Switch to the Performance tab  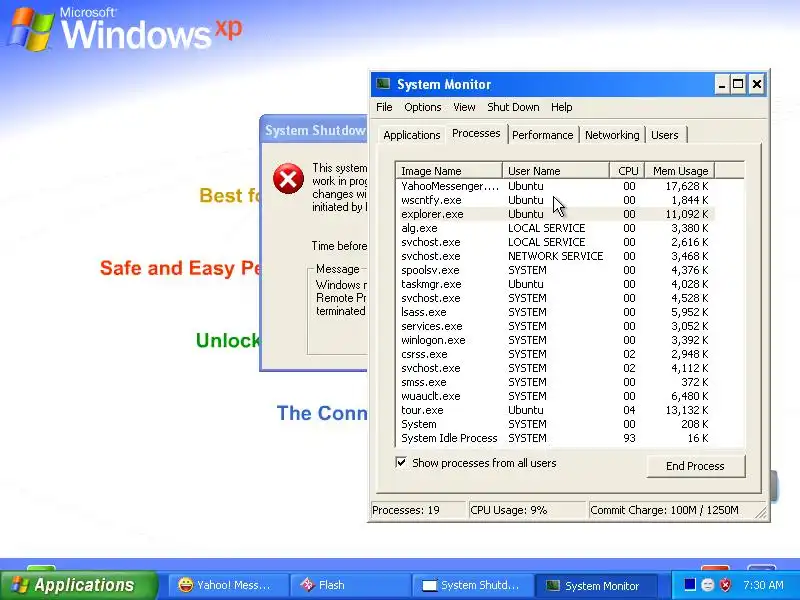click(x=543, y=135)
